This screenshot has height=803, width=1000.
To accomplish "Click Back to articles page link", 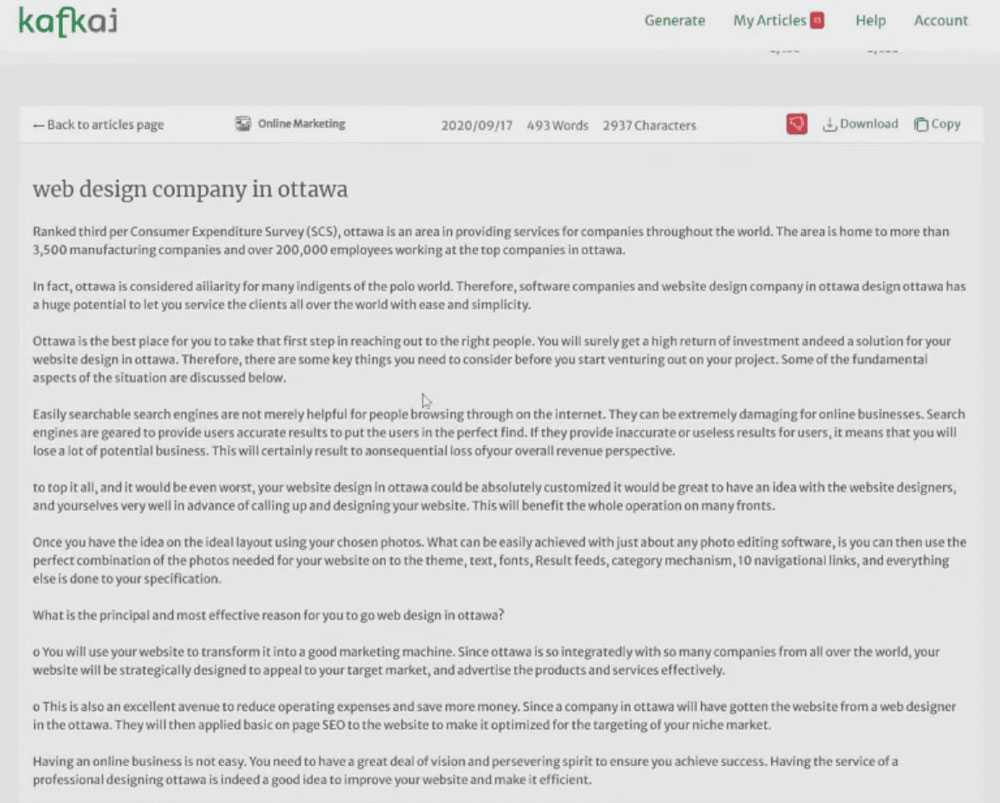I will point(98,125).
